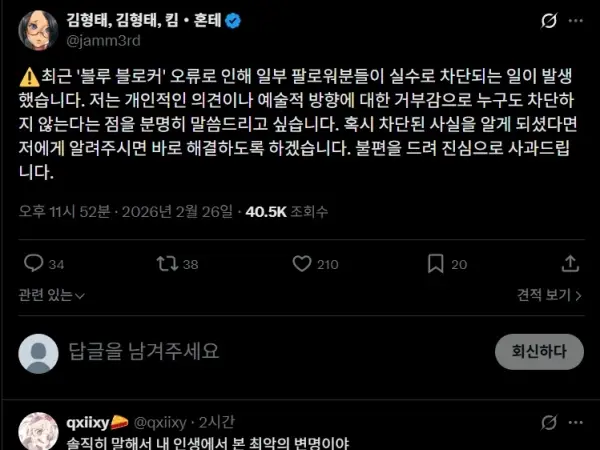600x450 pixels.
Task: Open the three-dot menu on qxiixy's reply
Action: pos(576,422)
